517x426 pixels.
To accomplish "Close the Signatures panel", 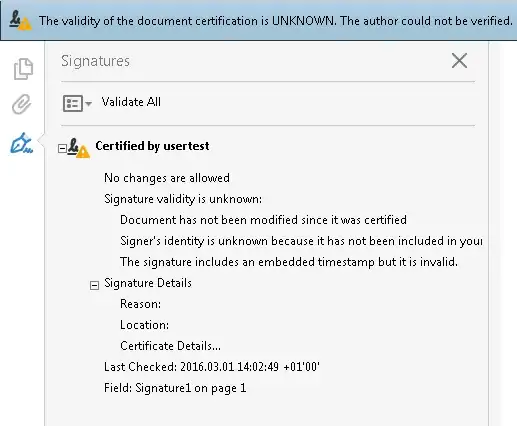I will pyautogui.click(x=459, y=61).
